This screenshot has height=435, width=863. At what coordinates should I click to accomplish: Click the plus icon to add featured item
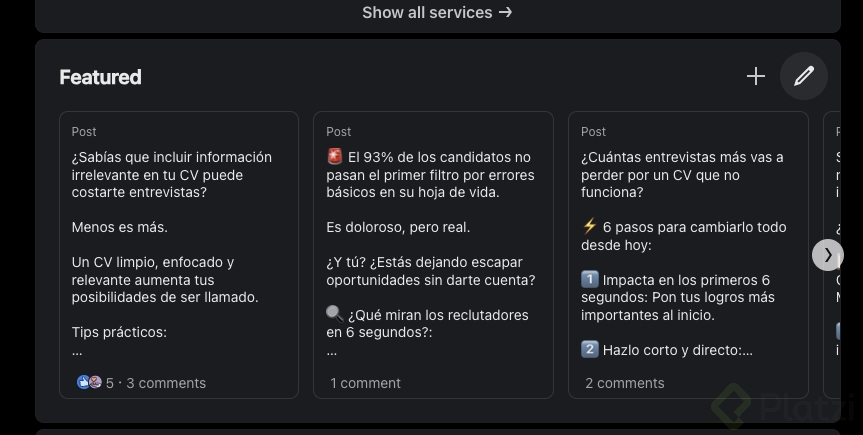pos(755,76)
